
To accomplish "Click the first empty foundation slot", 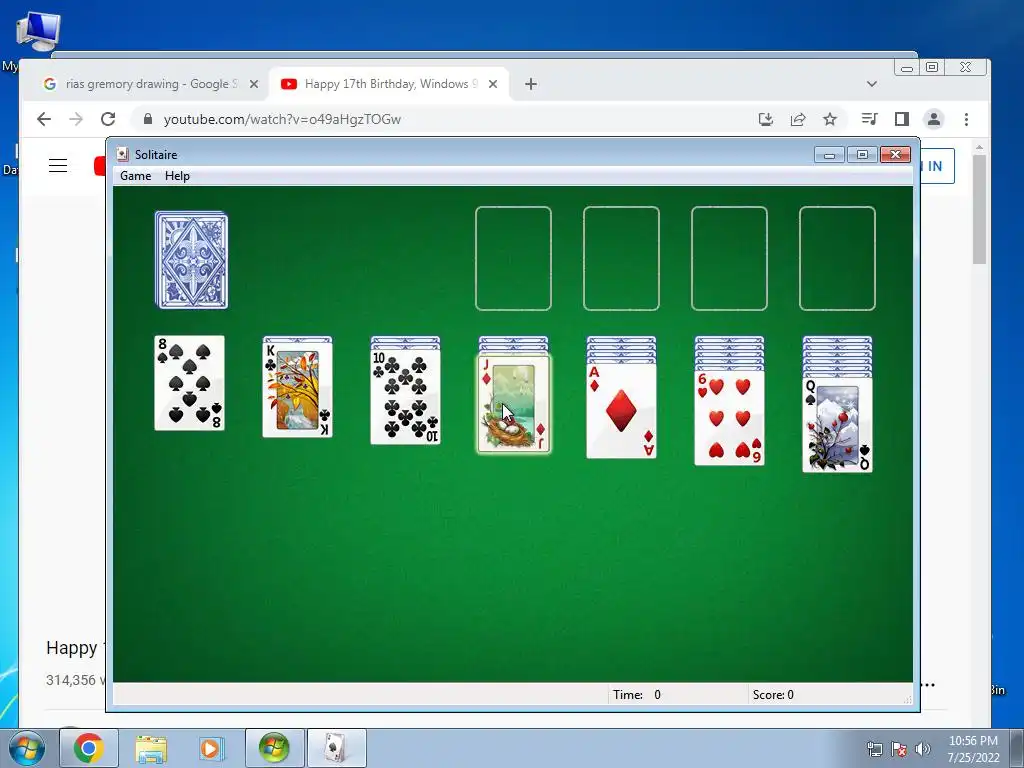I will click(513, 258).
